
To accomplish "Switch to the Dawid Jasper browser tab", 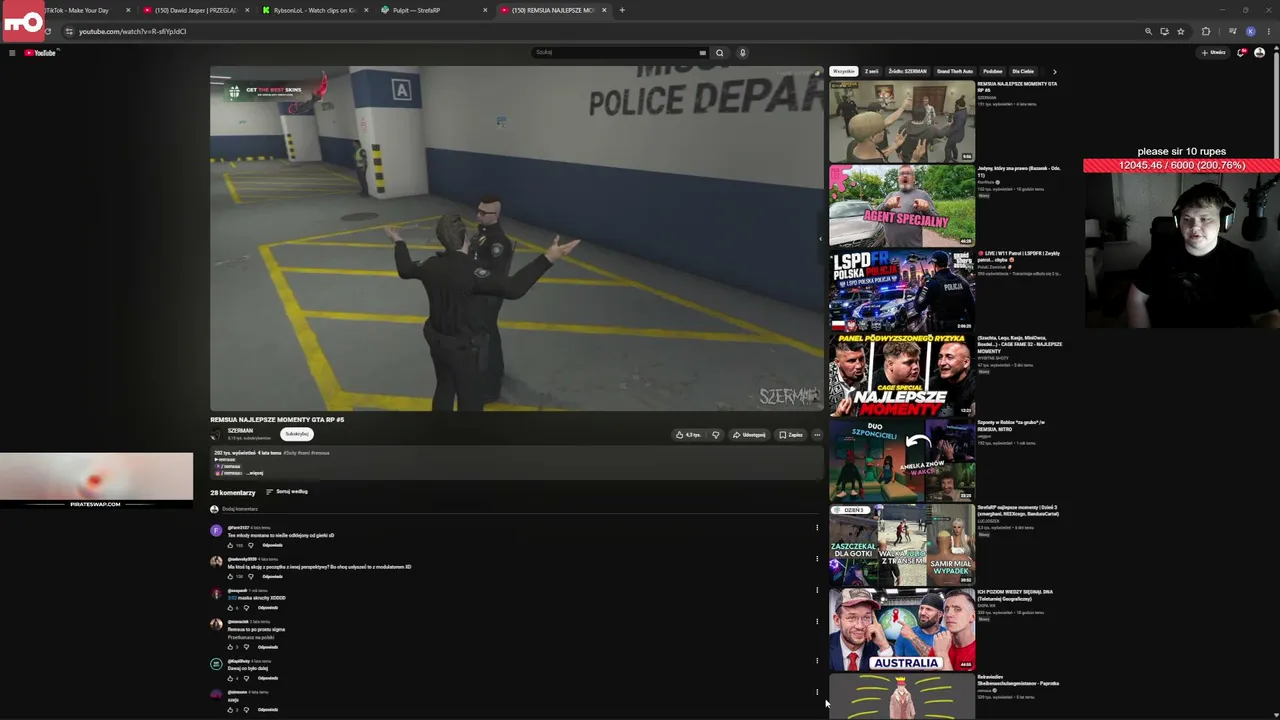I will [195, 10].
